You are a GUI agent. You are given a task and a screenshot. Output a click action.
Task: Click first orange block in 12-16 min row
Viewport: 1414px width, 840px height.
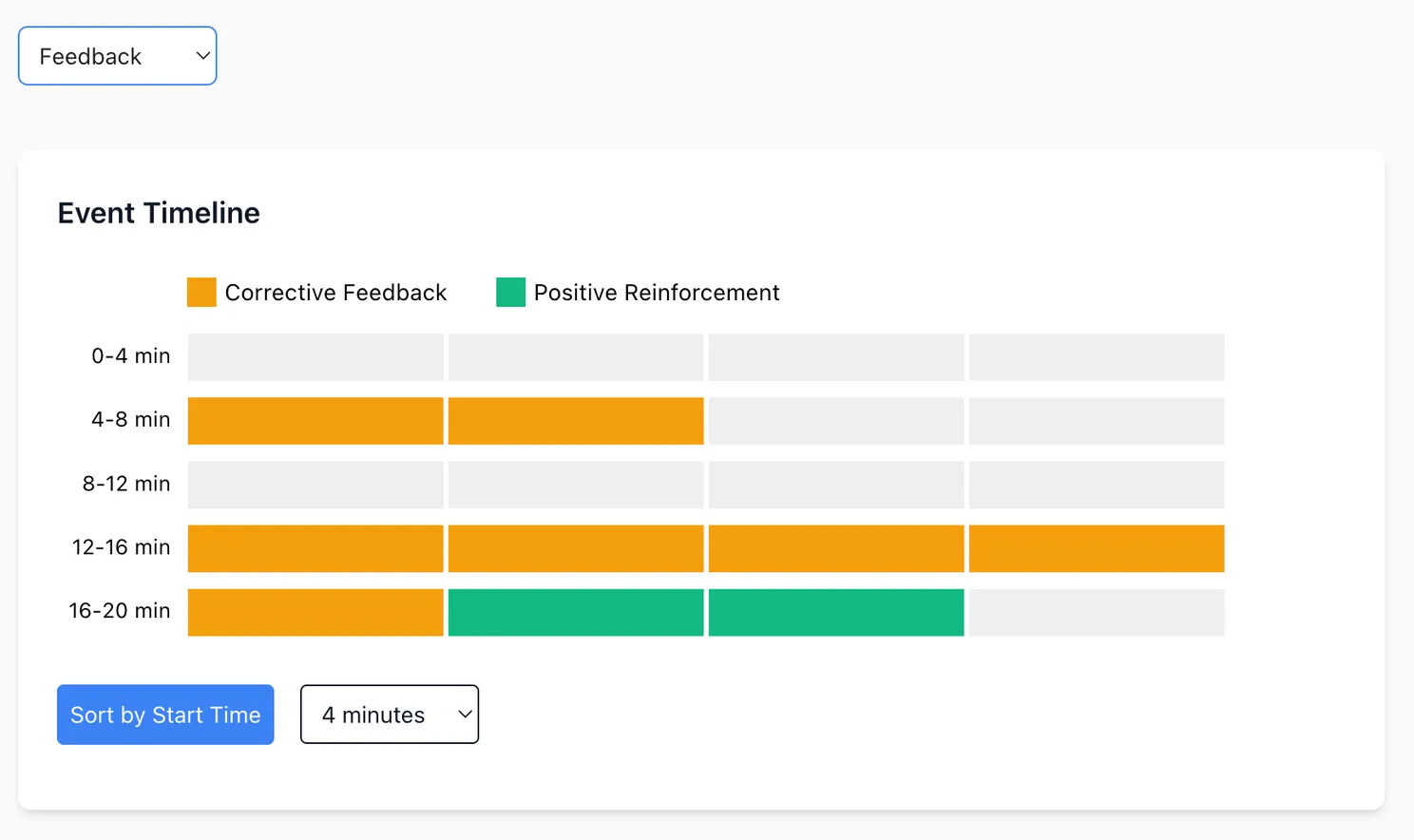click(x=315, y=548)
